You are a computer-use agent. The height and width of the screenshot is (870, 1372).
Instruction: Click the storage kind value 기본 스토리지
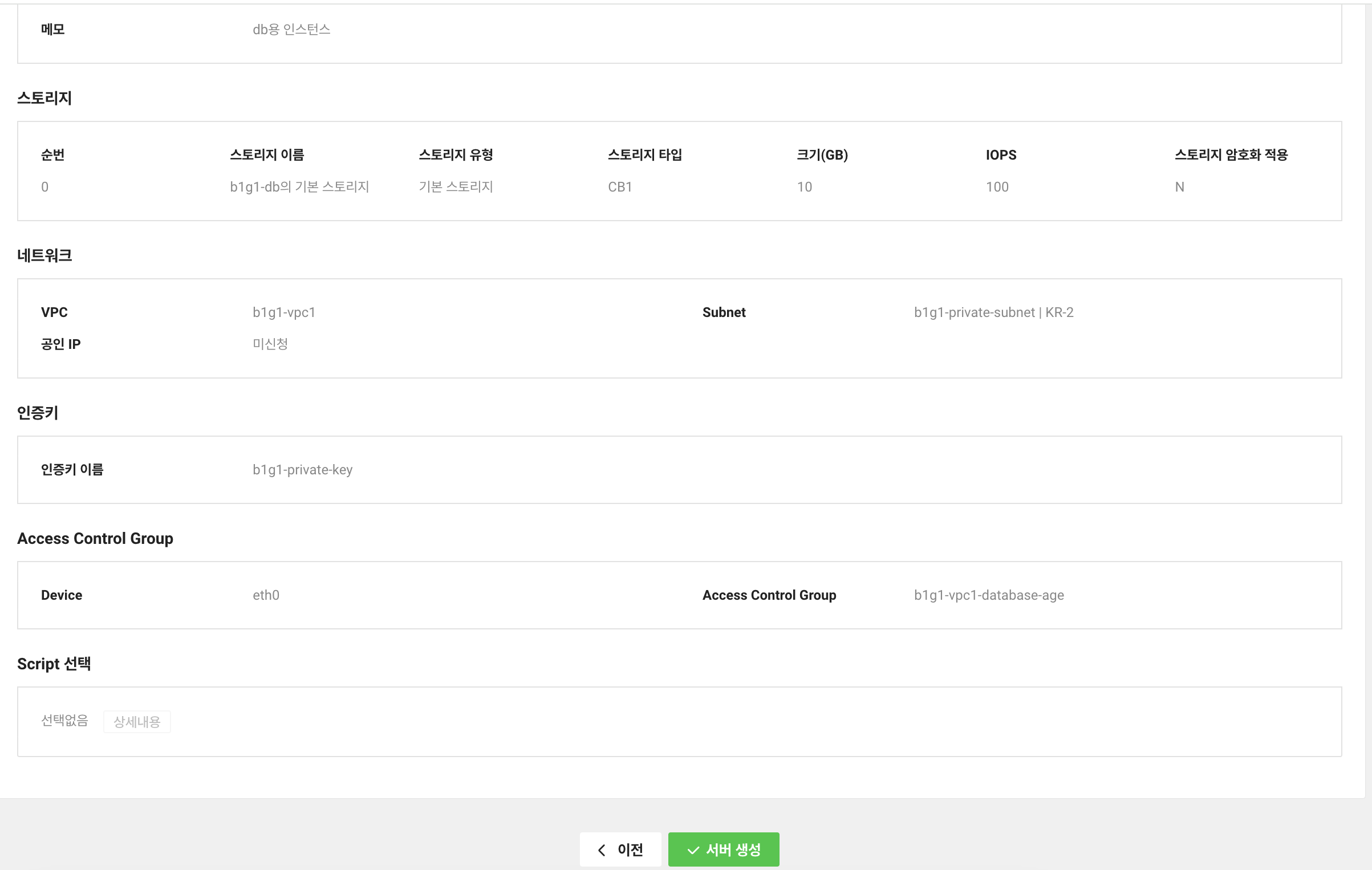tap(456, 187)
